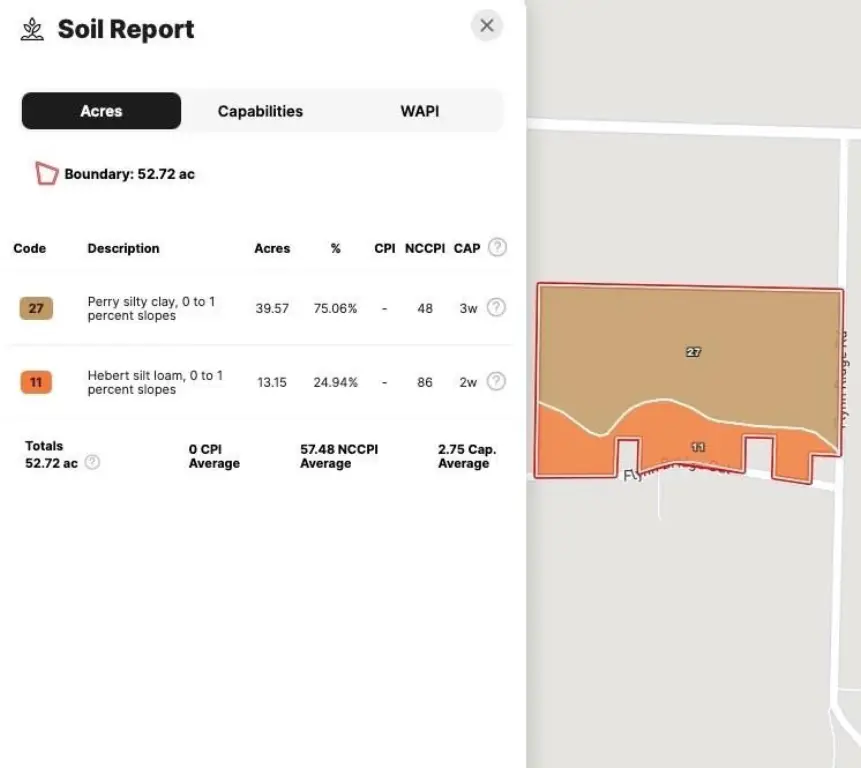Open help icon for Perry silty clay row
Image resolution: width=861 pixels, height=768 pixels.
[x=496, y=308]
